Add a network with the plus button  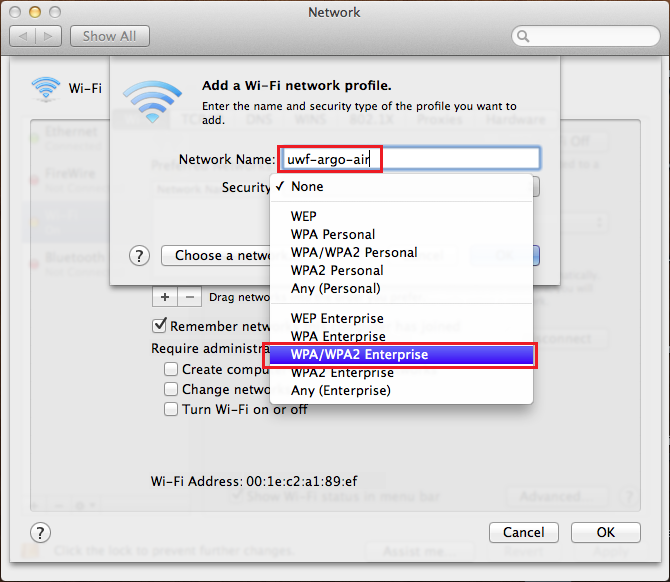pyautogui.click(x=165, y=297)
